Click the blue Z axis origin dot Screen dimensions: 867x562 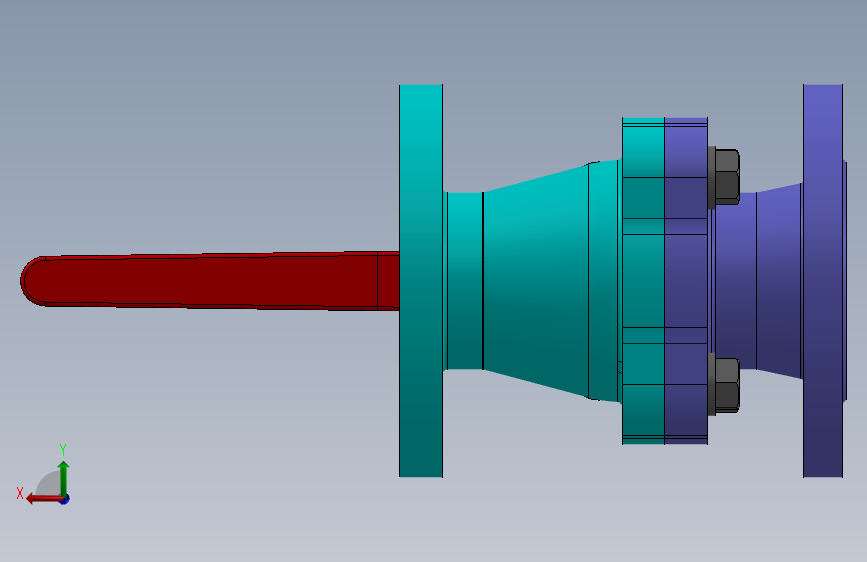click(65, 499)
